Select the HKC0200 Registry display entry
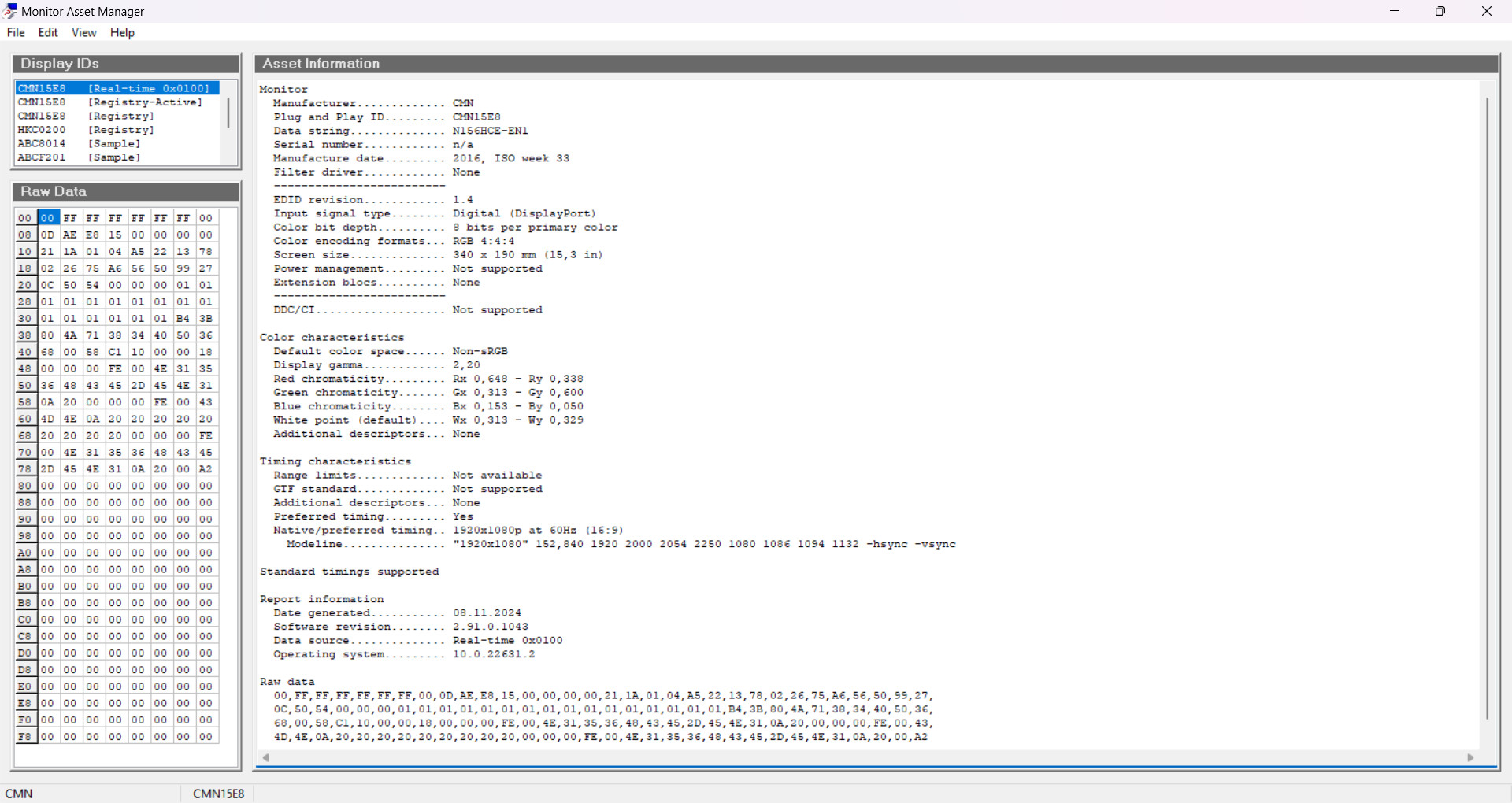The image size is (1512, 803). click(86, 130)
